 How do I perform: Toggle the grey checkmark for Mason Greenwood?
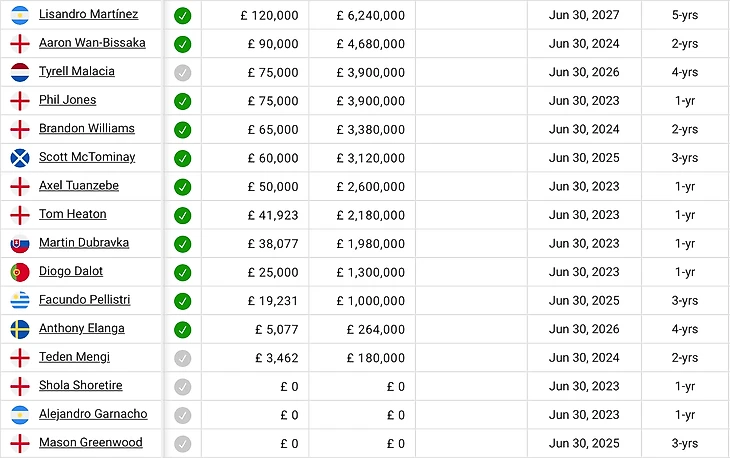(x=182, y=444)
